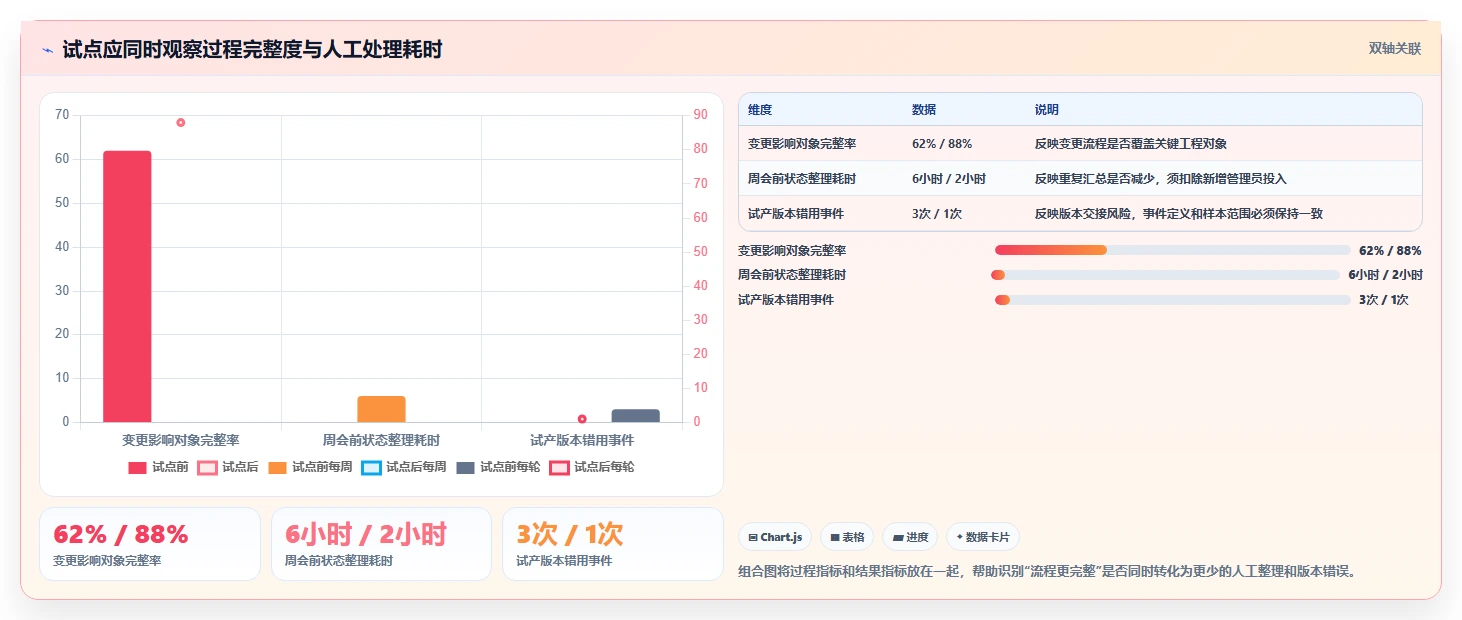Click the tall red bar for 变更影响对象完整率
This screenshot has width=1462, height=620.
coord(127,286)
